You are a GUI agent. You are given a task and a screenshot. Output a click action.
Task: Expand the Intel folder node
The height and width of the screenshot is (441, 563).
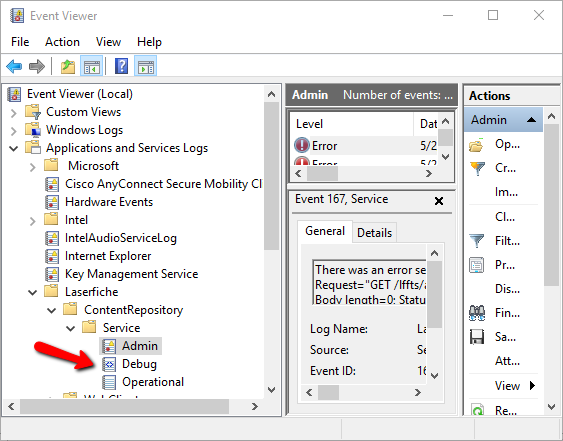pos(33,221)
